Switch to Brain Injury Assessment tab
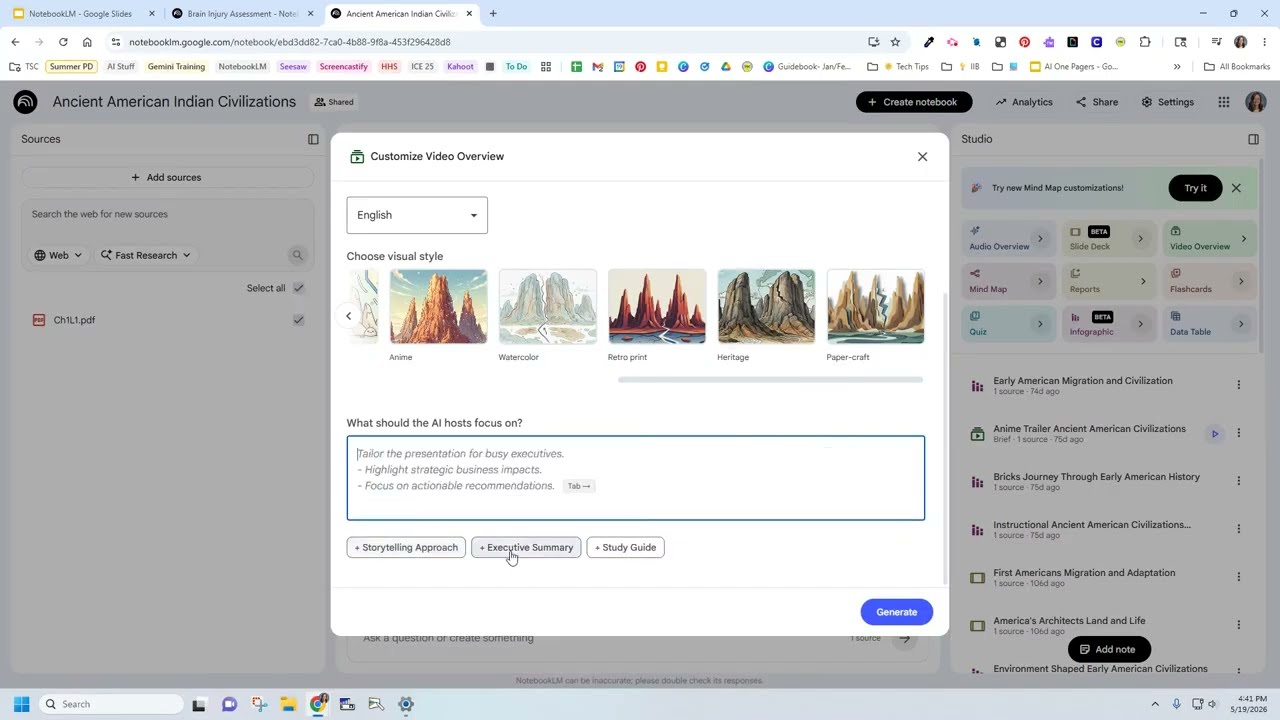The height and width of the screenshot is (720, 1280). point(242,14)
